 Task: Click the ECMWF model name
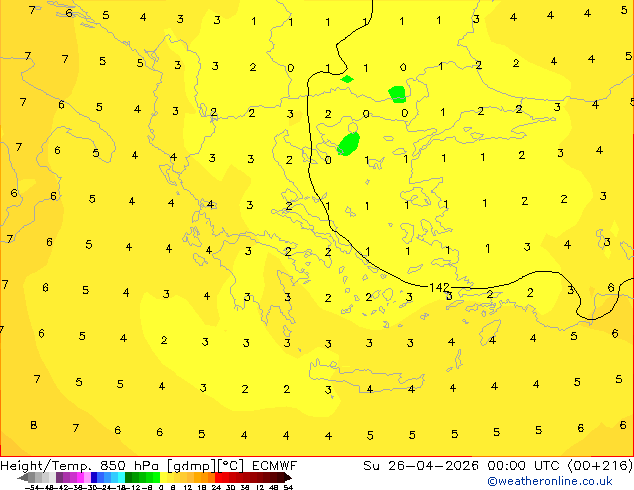pos(275,465)
